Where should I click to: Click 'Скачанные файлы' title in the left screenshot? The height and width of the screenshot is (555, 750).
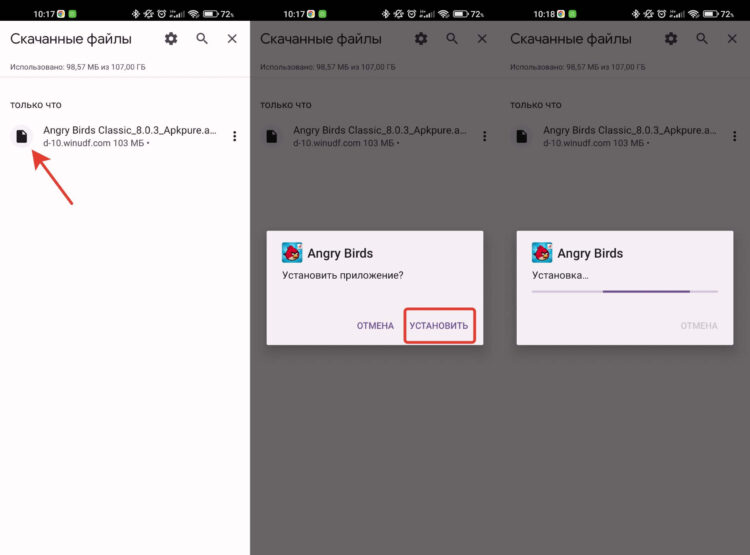[71, 38]
